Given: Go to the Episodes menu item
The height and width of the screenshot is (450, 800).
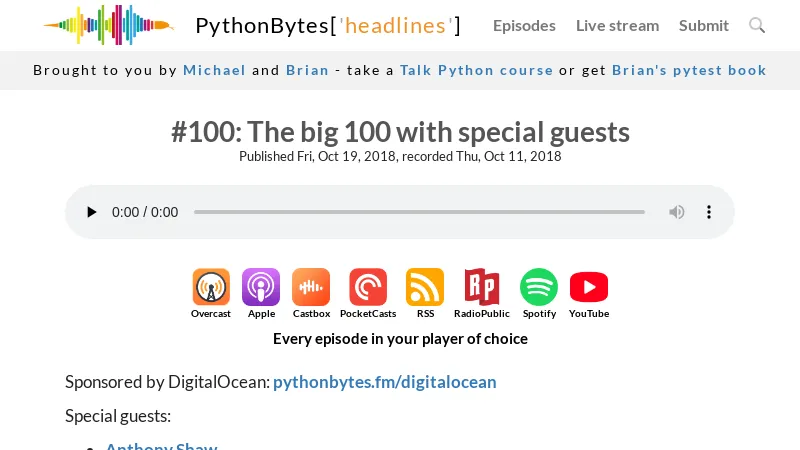Looking at the screenshot, I should [524, 26].
